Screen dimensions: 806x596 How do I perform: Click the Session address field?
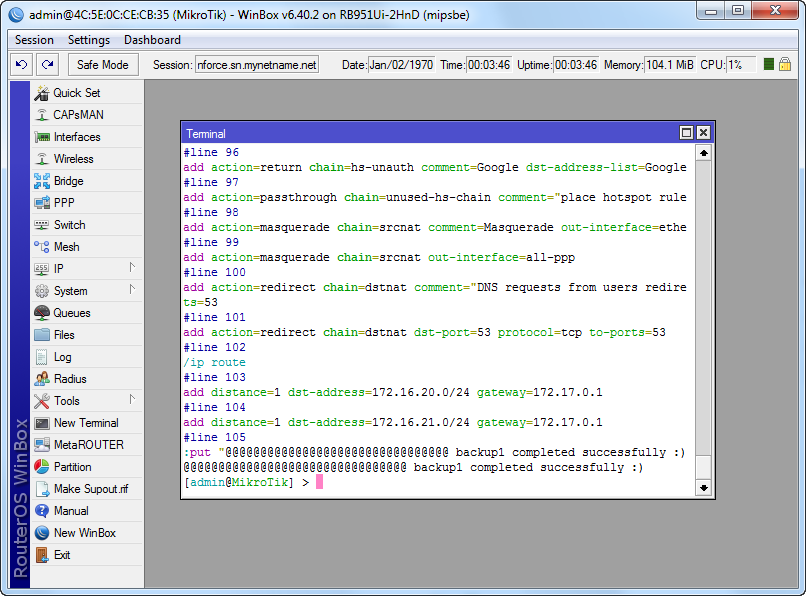click(257, 65)
